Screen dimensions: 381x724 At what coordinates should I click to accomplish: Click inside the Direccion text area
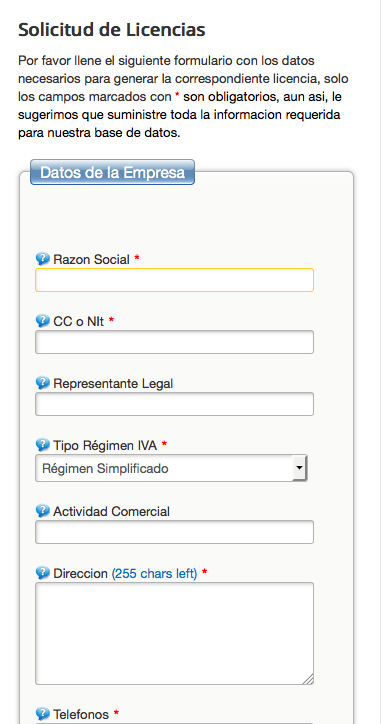click(175, 634)
